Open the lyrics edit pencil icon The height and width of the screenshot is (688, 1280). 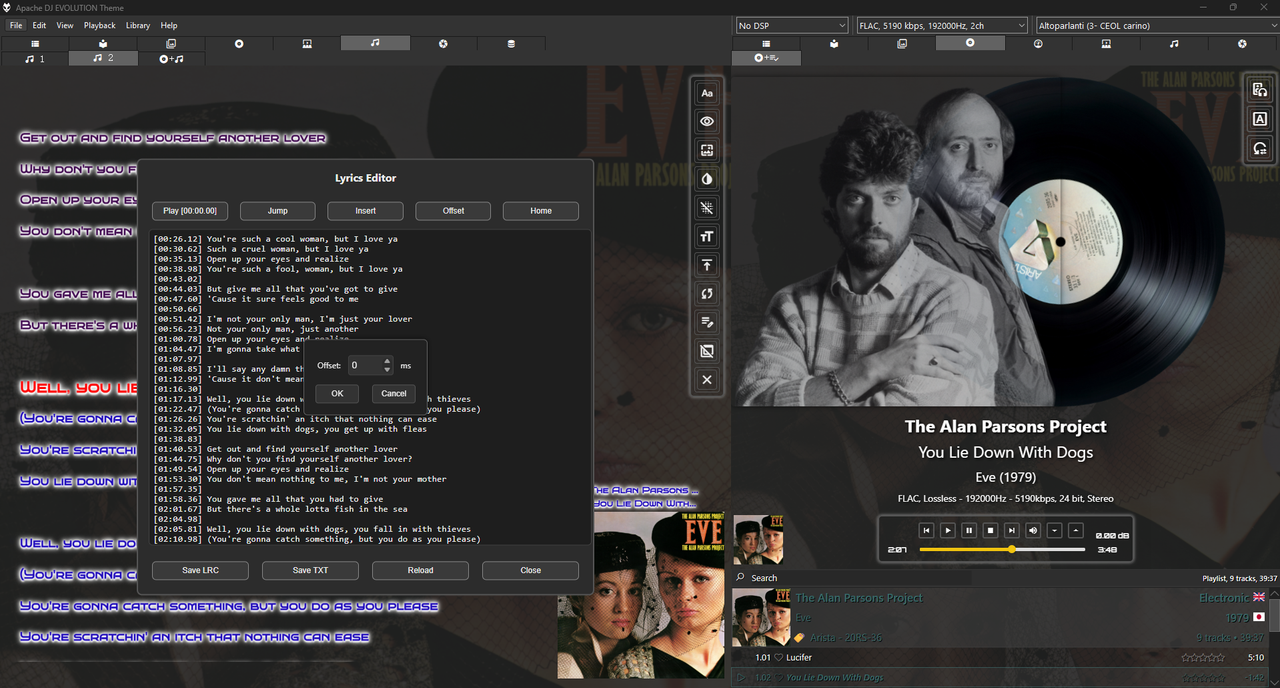(707, 323)
